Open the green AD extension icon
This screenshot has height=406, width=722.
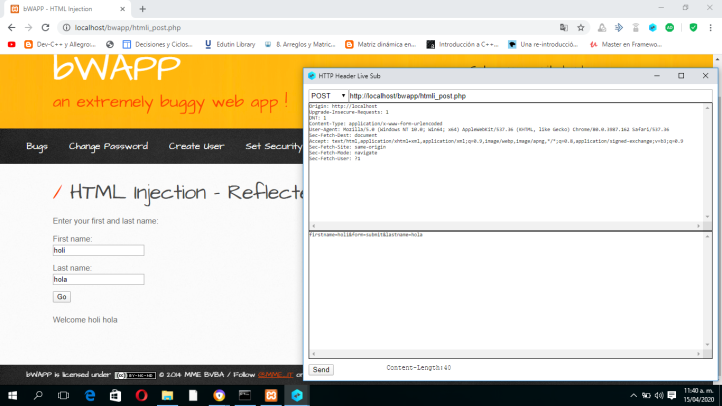pyautogui.click(x=670, y=28)
